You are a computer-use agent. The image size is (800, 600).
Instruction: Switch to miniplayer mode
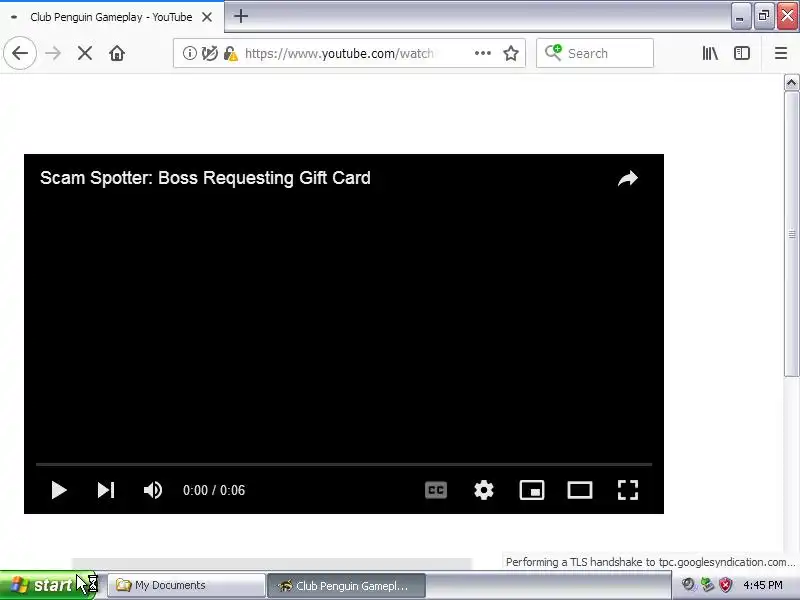(x=532, y=490)
